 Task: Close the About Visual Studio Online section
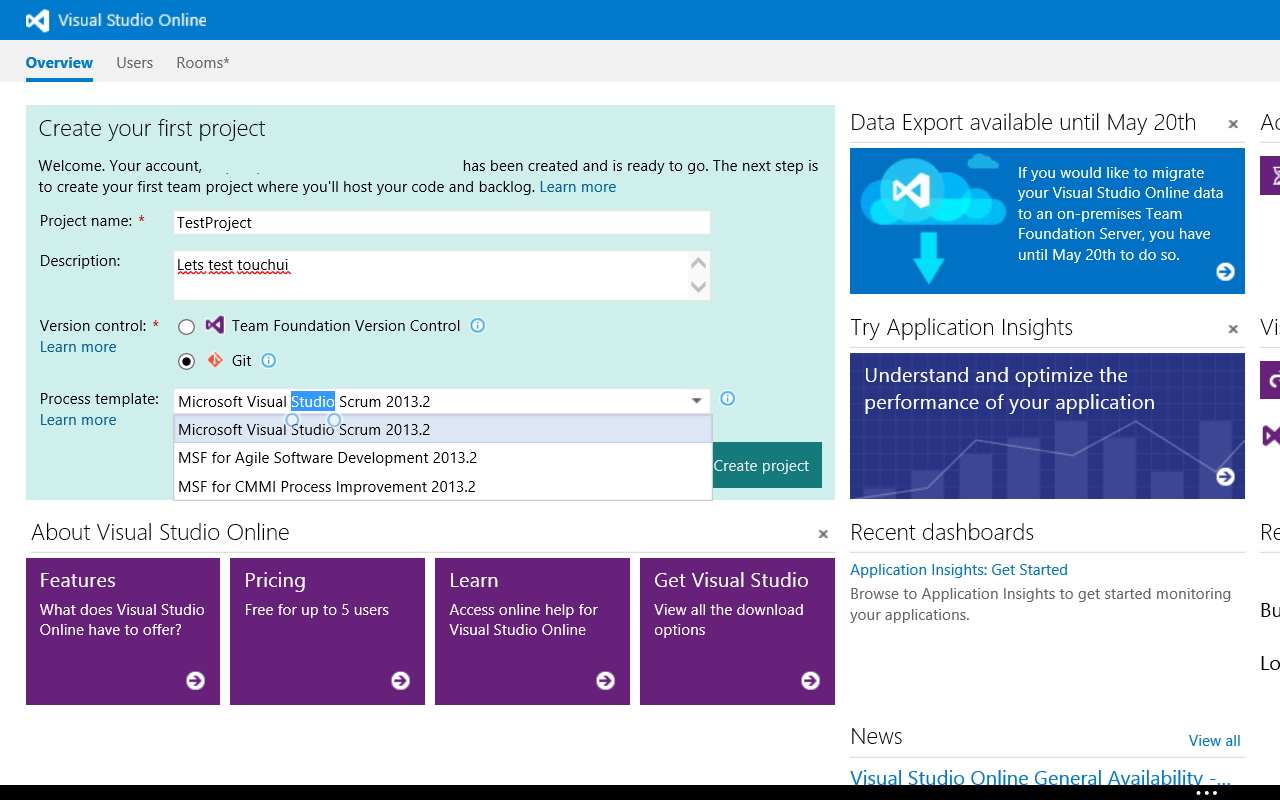823,534
